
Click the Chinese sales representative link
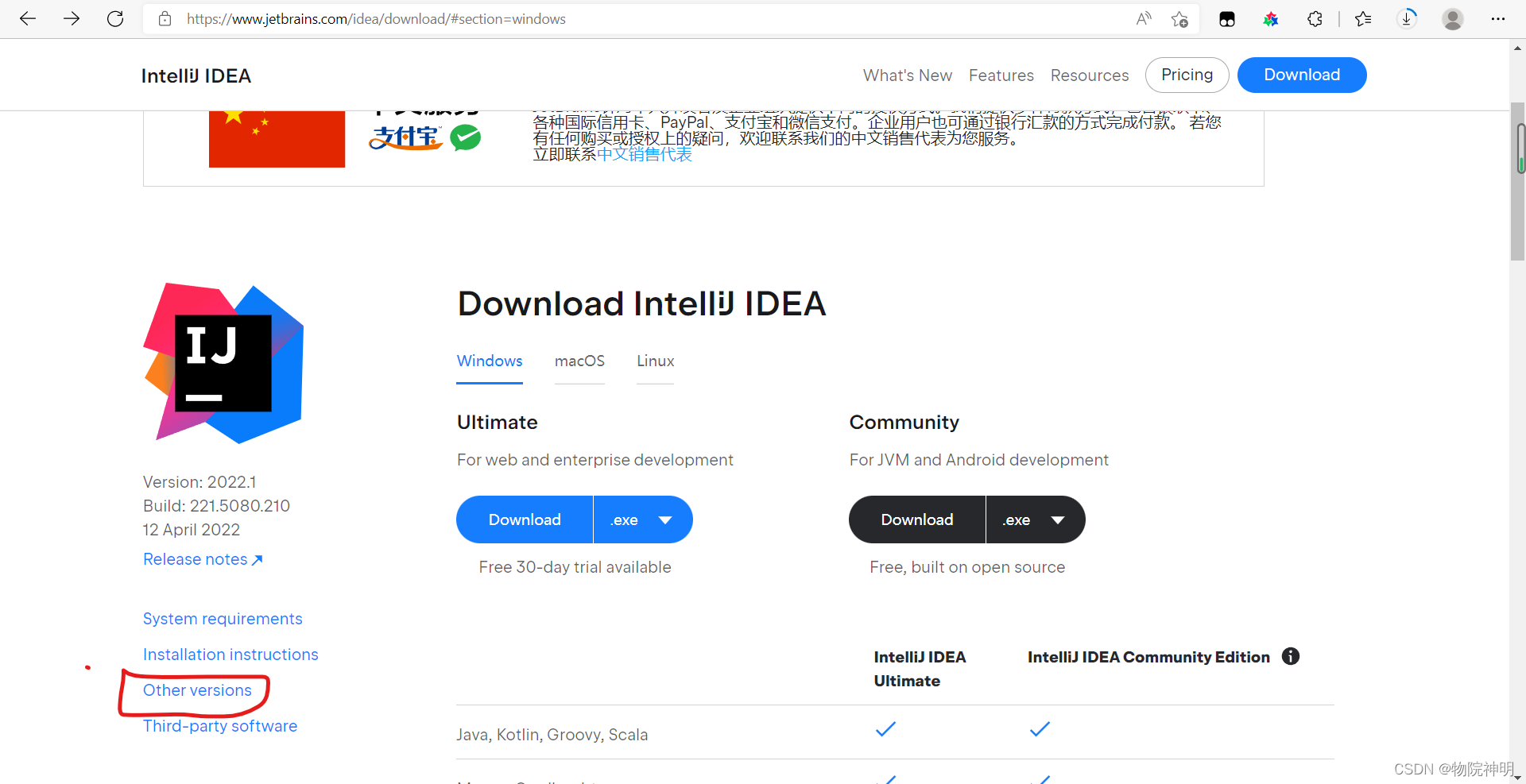pos(644,154)
